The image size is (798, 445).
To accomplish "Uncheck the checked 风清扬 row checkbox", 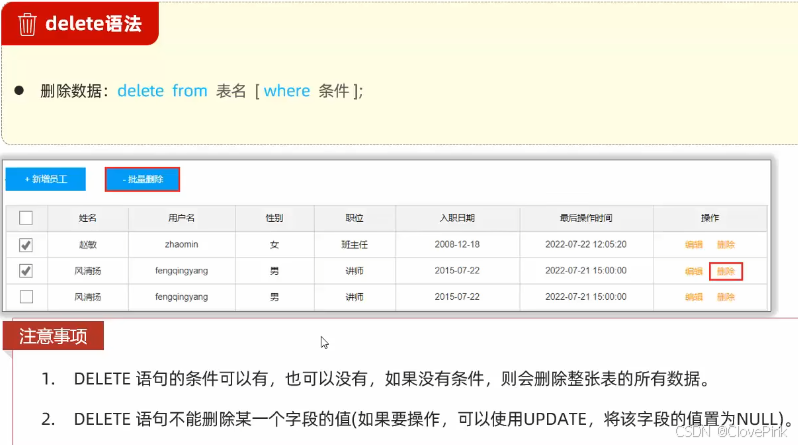I will 26,271.
